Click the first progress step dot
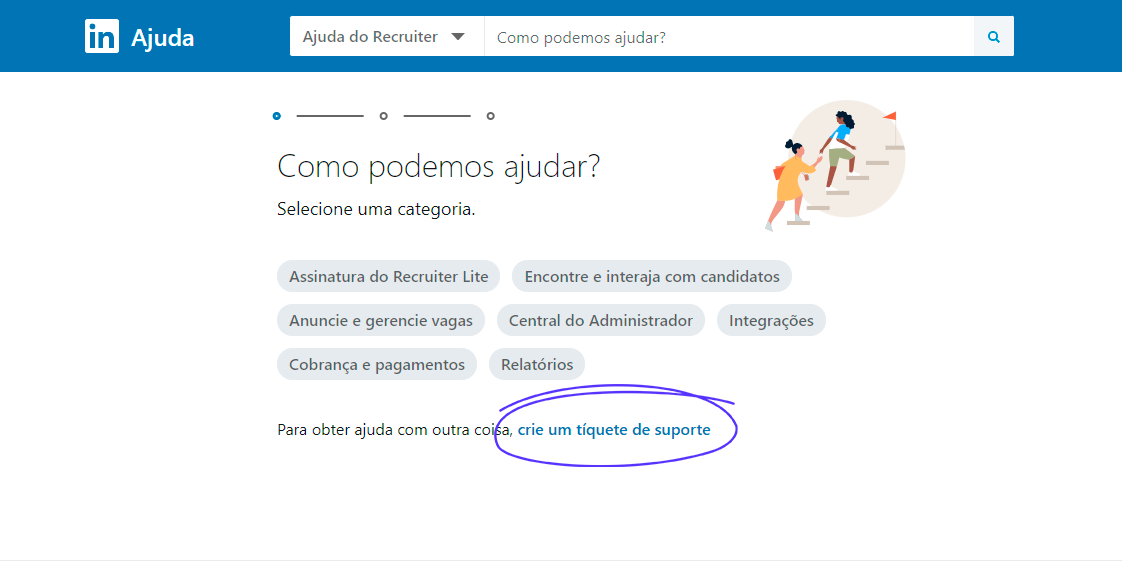This screenshot has width=1122, height=569. [x=277, y=116]
